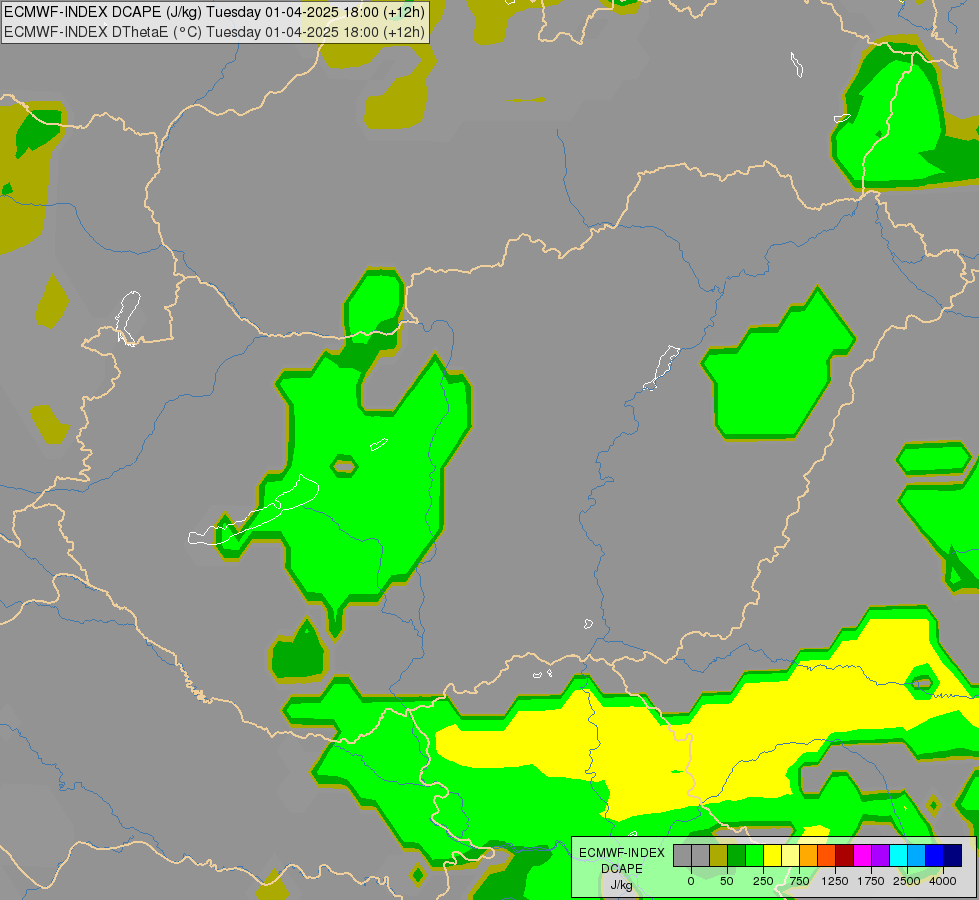Screen dimensions: 979x900
Task: Click the 0 value on the legend scale
Action: (x=691, y=881)
